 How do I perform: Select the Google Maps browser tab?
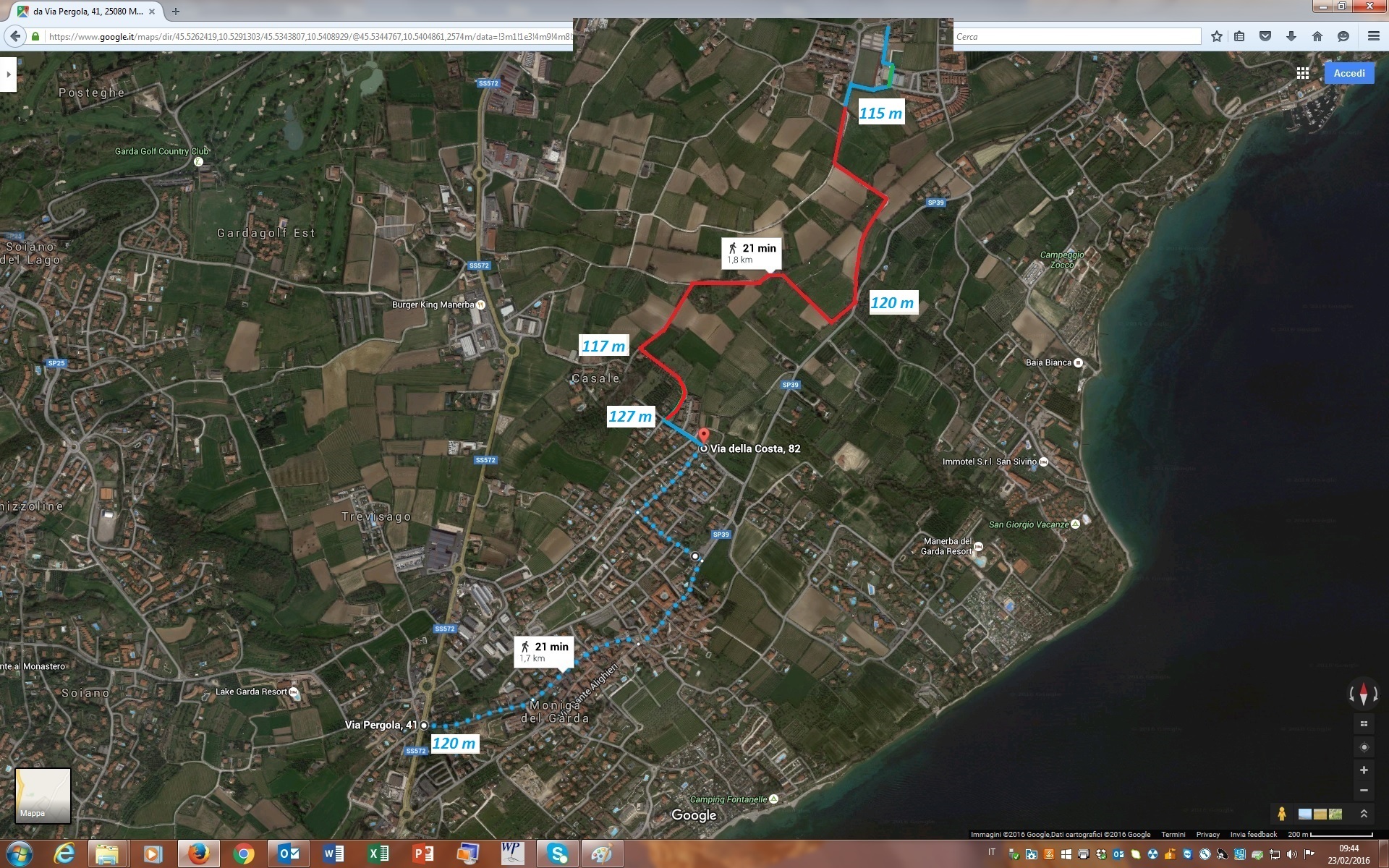tap(87, 12)
